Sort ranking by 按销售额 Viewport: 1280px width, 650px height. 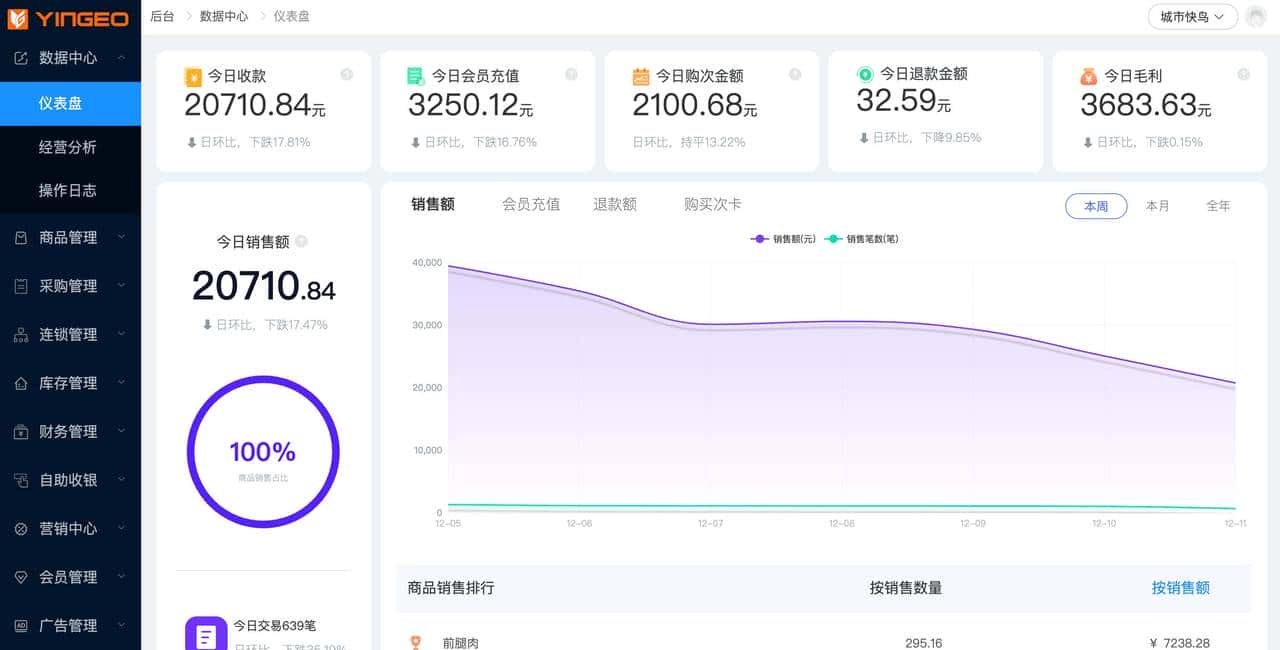1181,588
